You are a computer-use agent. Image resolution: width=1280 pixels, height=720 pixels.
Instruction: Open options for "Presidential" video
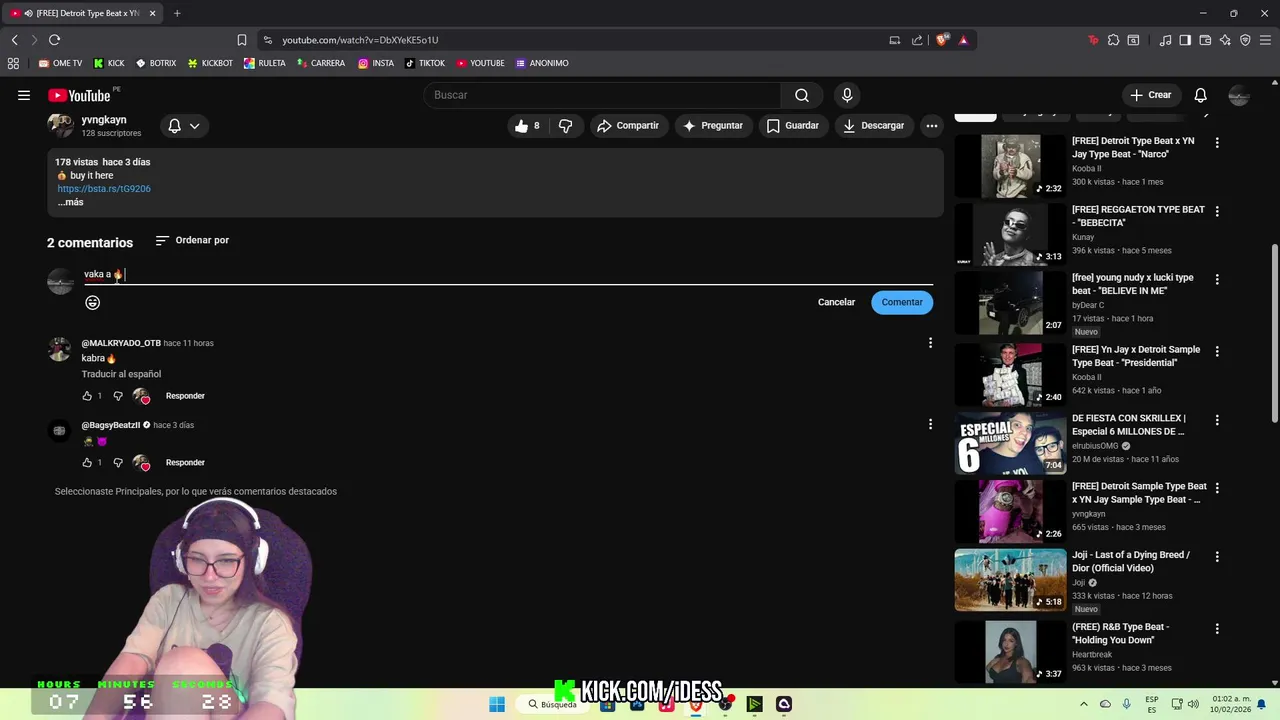[x=1217, y=352]
